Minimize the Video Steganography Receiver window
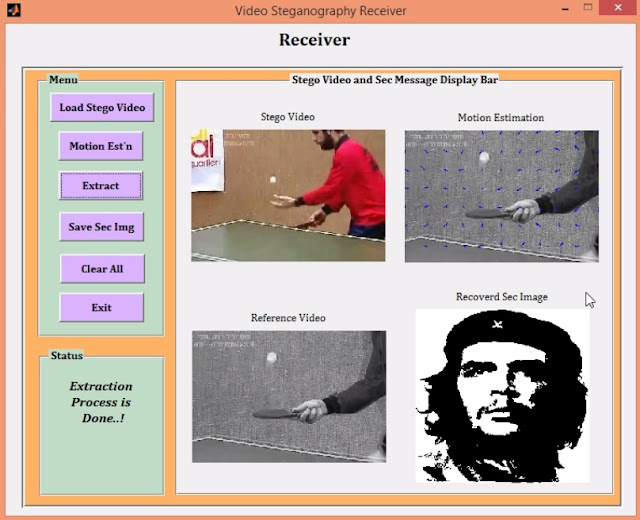Screen dimensions: 640x520 (565, 9)
